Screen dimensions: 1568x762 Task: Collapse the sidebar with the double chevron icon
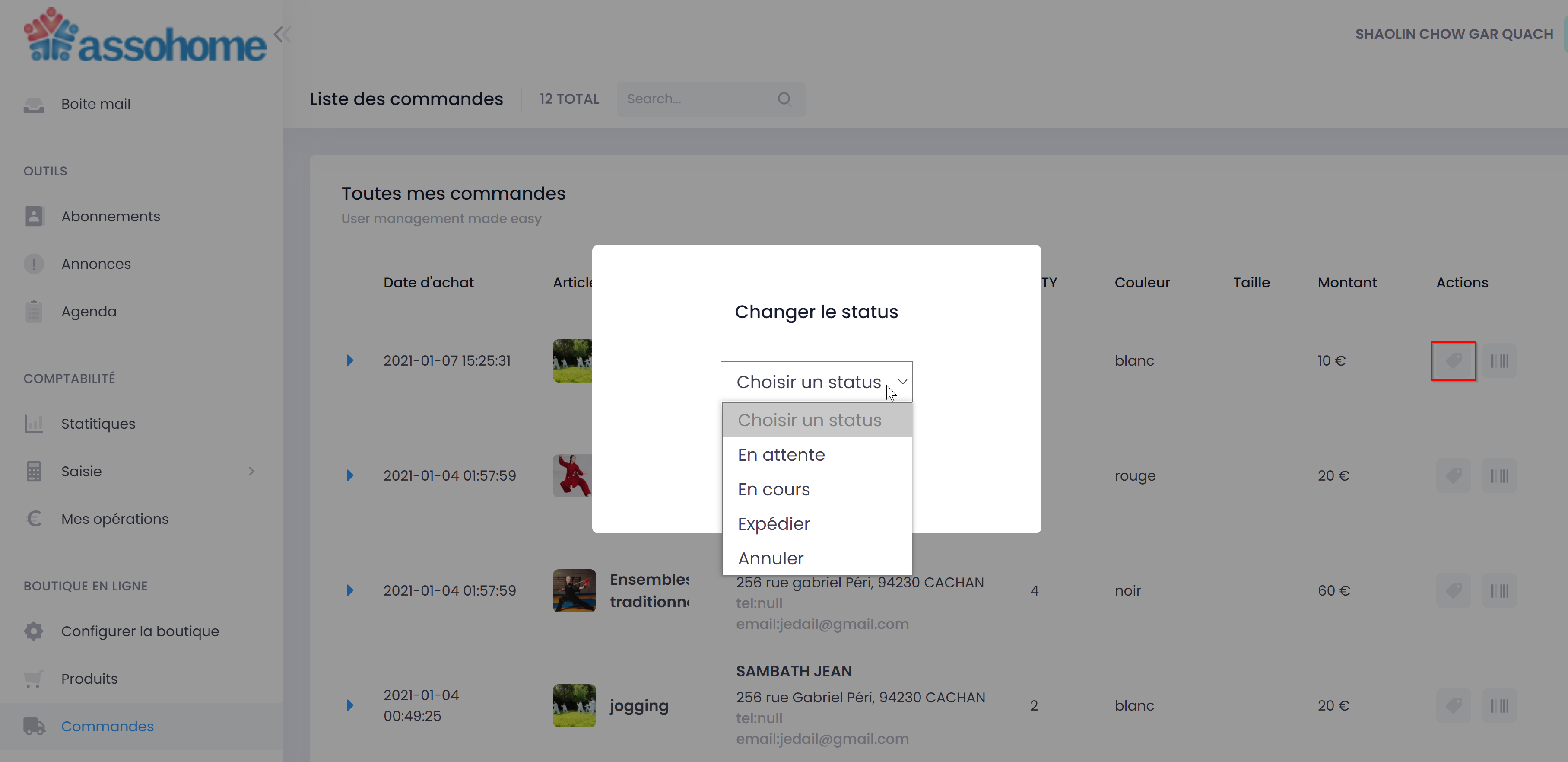tap(282, 34)
